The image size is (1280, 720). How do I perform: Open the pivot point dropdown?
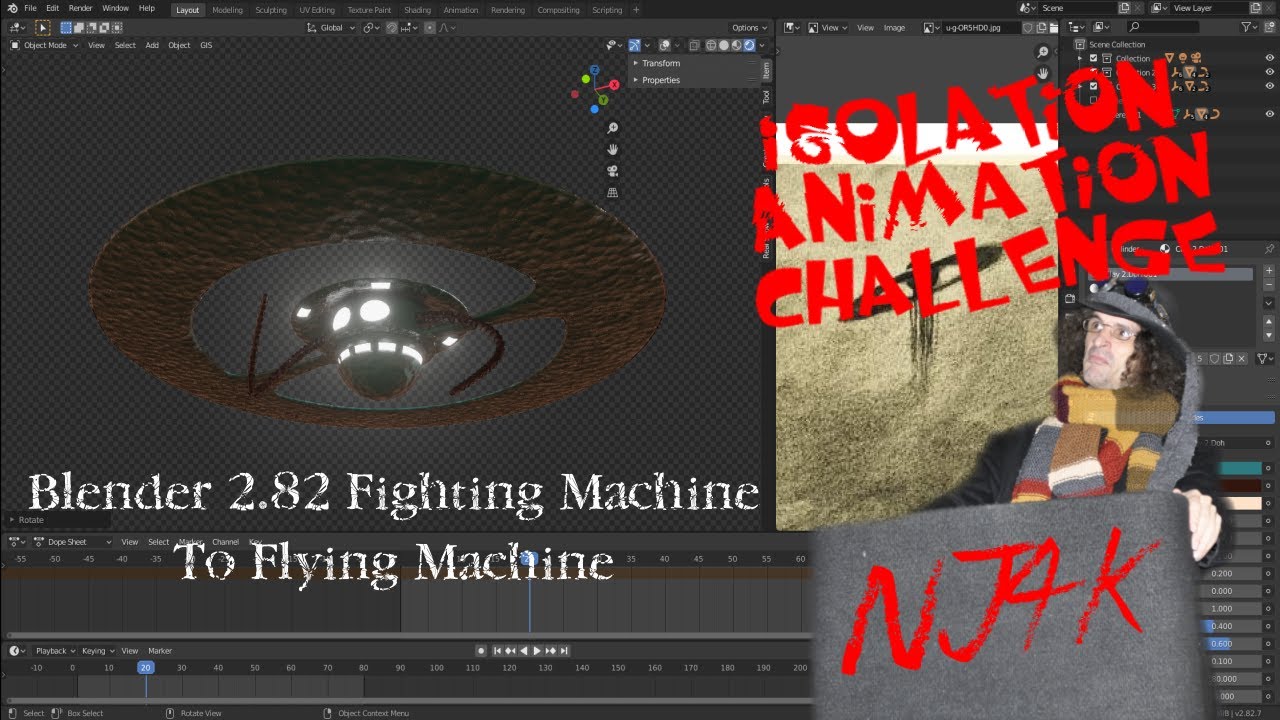[372, 28]
